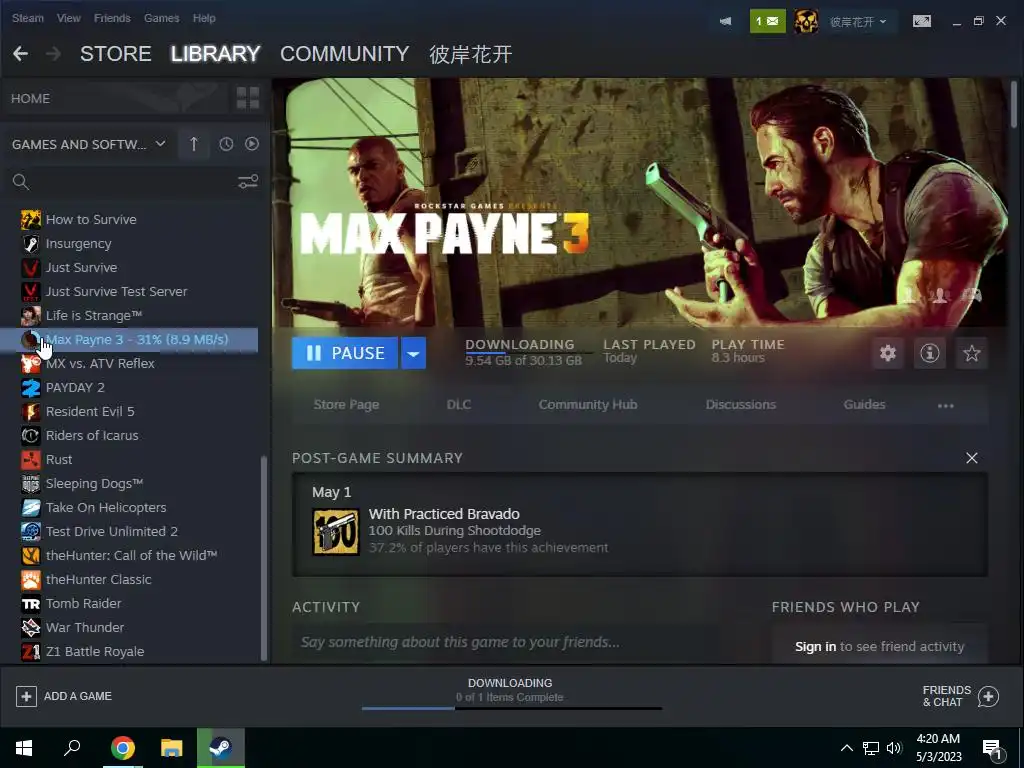Select theHunter Classic paw icon
This screenshot has width=1024, height=768.
(31, 579)
